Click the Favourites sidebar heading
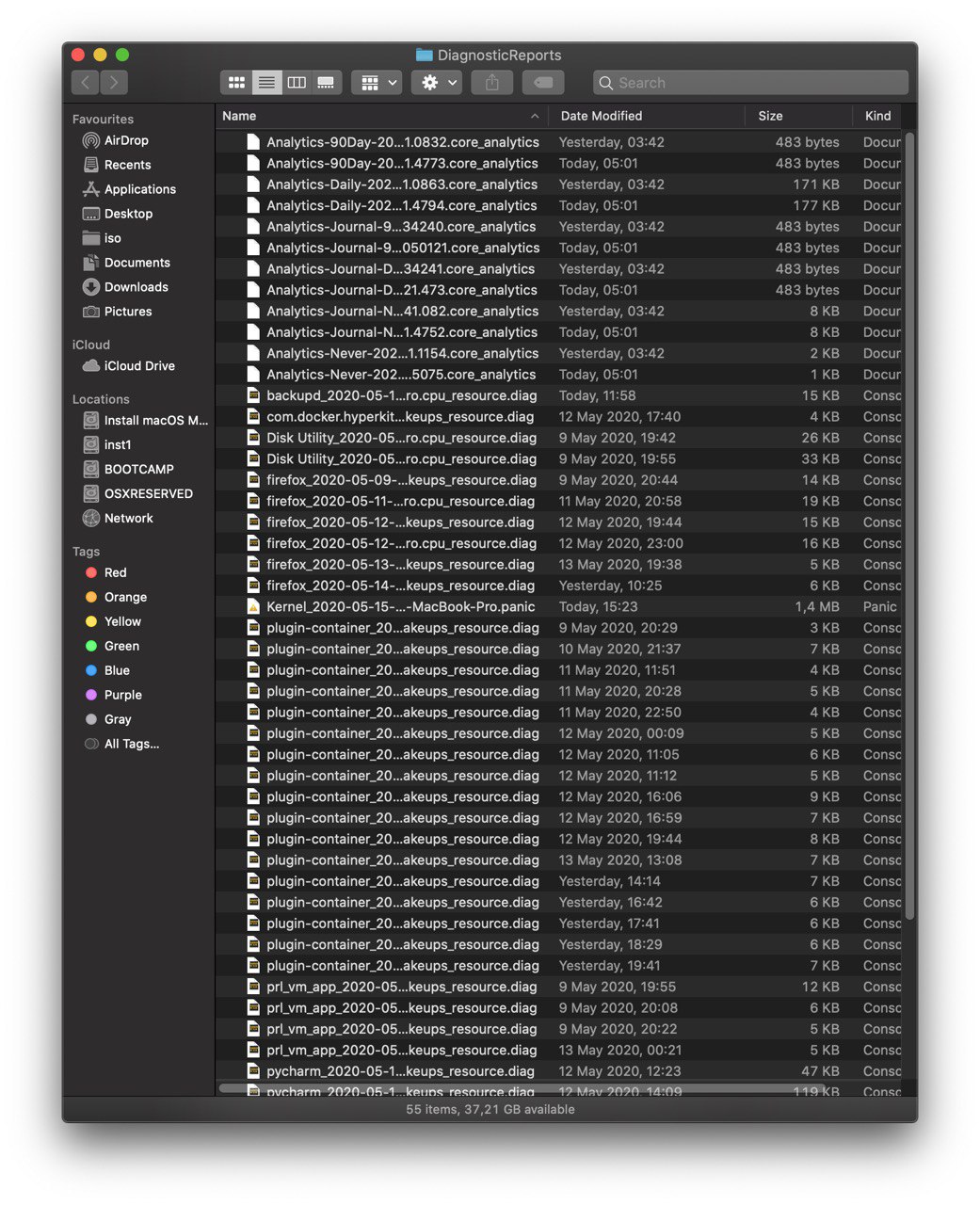This screenshot has height=1205, width=980. [103, 120]
